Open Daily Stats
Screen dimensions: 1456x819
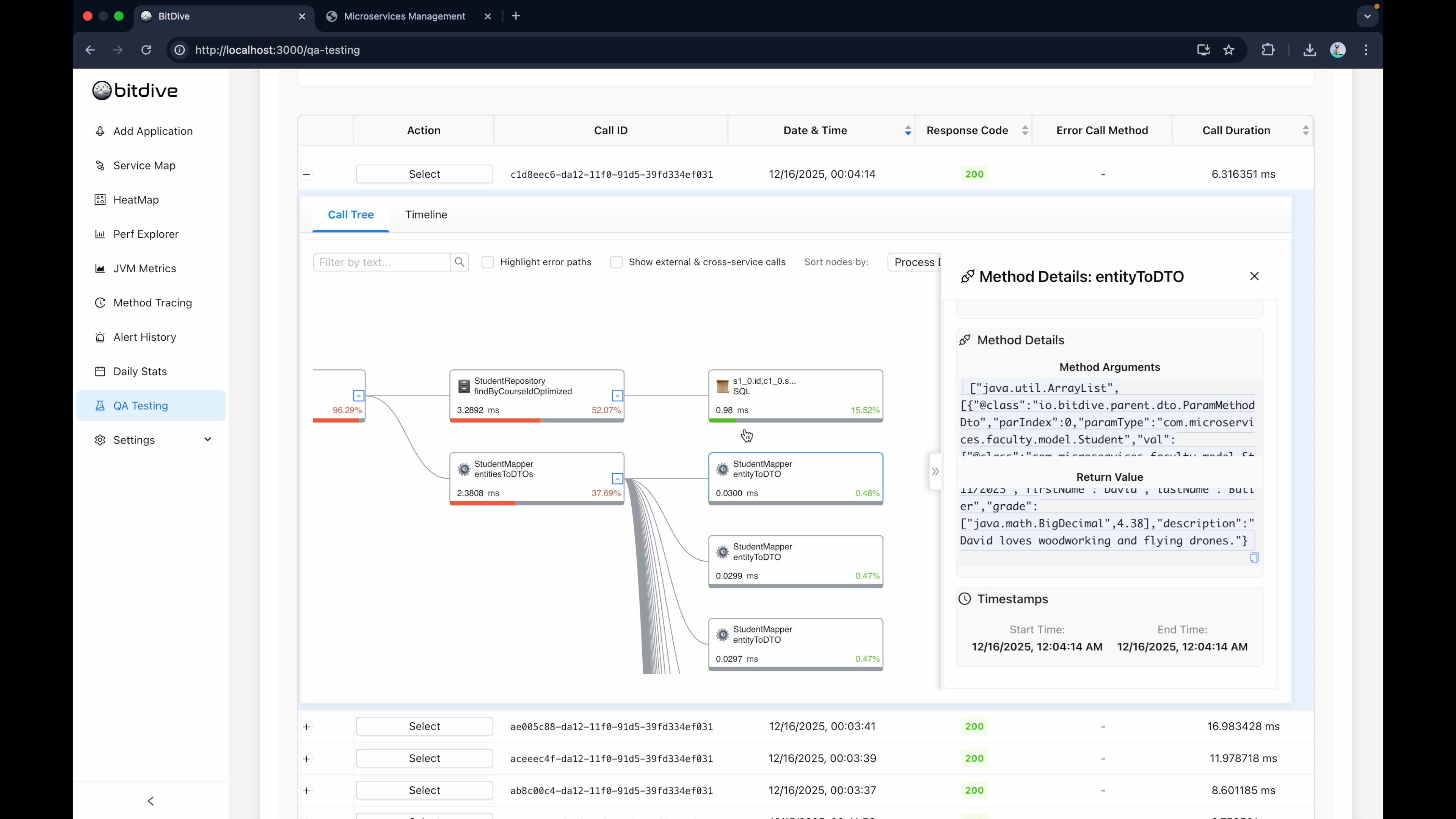coord(140,371)
